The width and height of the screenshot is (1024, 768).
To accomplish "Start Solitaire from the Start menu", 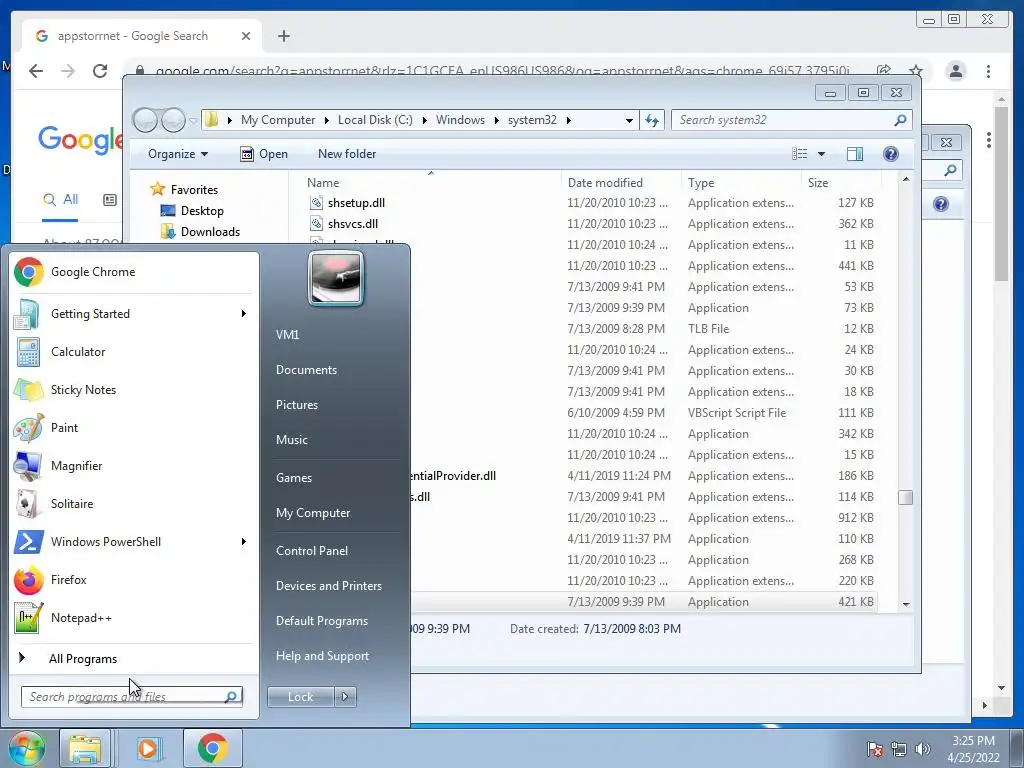I will 134,504.
